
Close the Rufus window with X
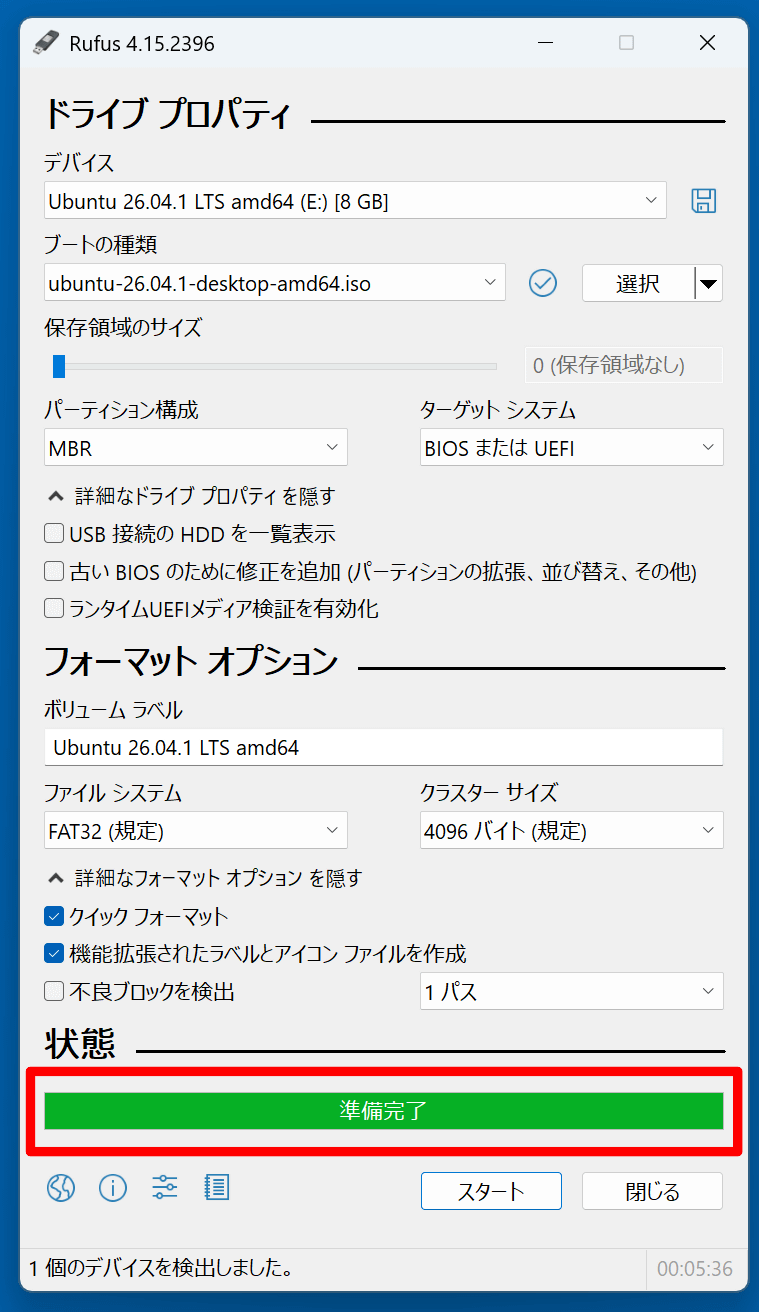tap(707, 43)
